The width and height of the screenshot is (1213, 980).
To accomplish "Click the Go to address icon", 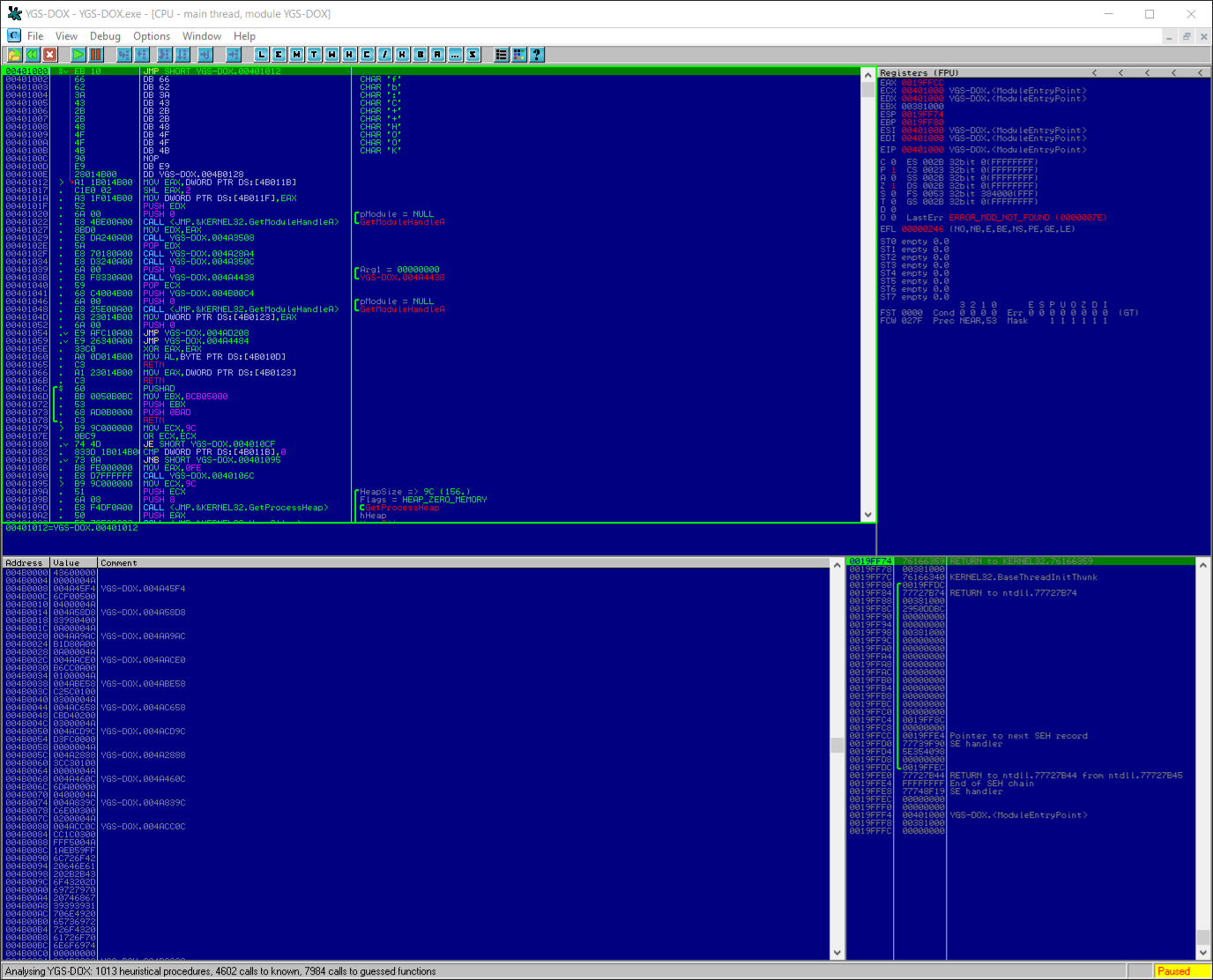I will 234,55.
